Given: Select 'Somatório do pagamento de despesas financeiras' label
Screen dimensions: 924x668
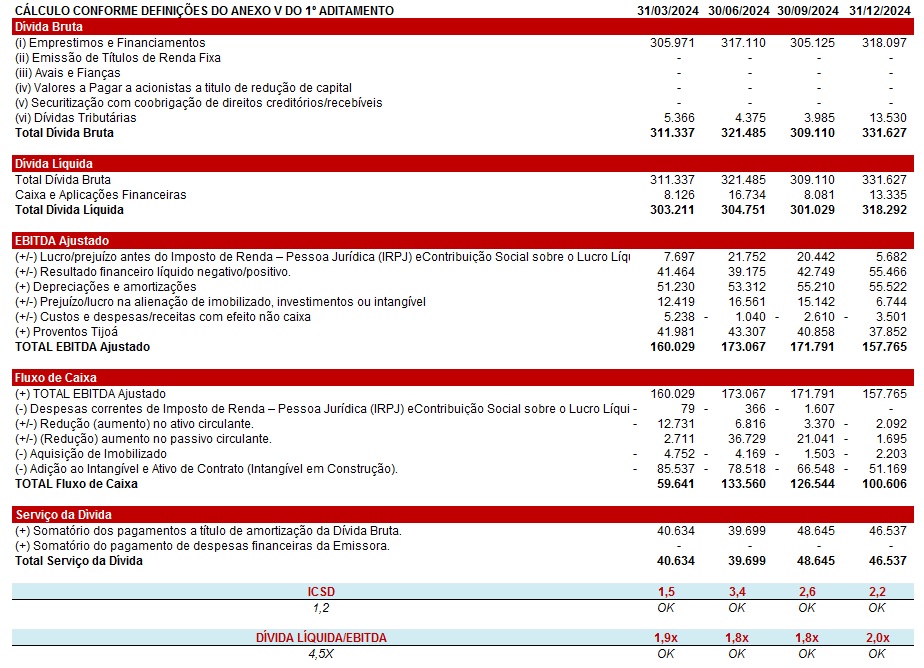Looking at the screenshot, I should (x=202, y=546).
